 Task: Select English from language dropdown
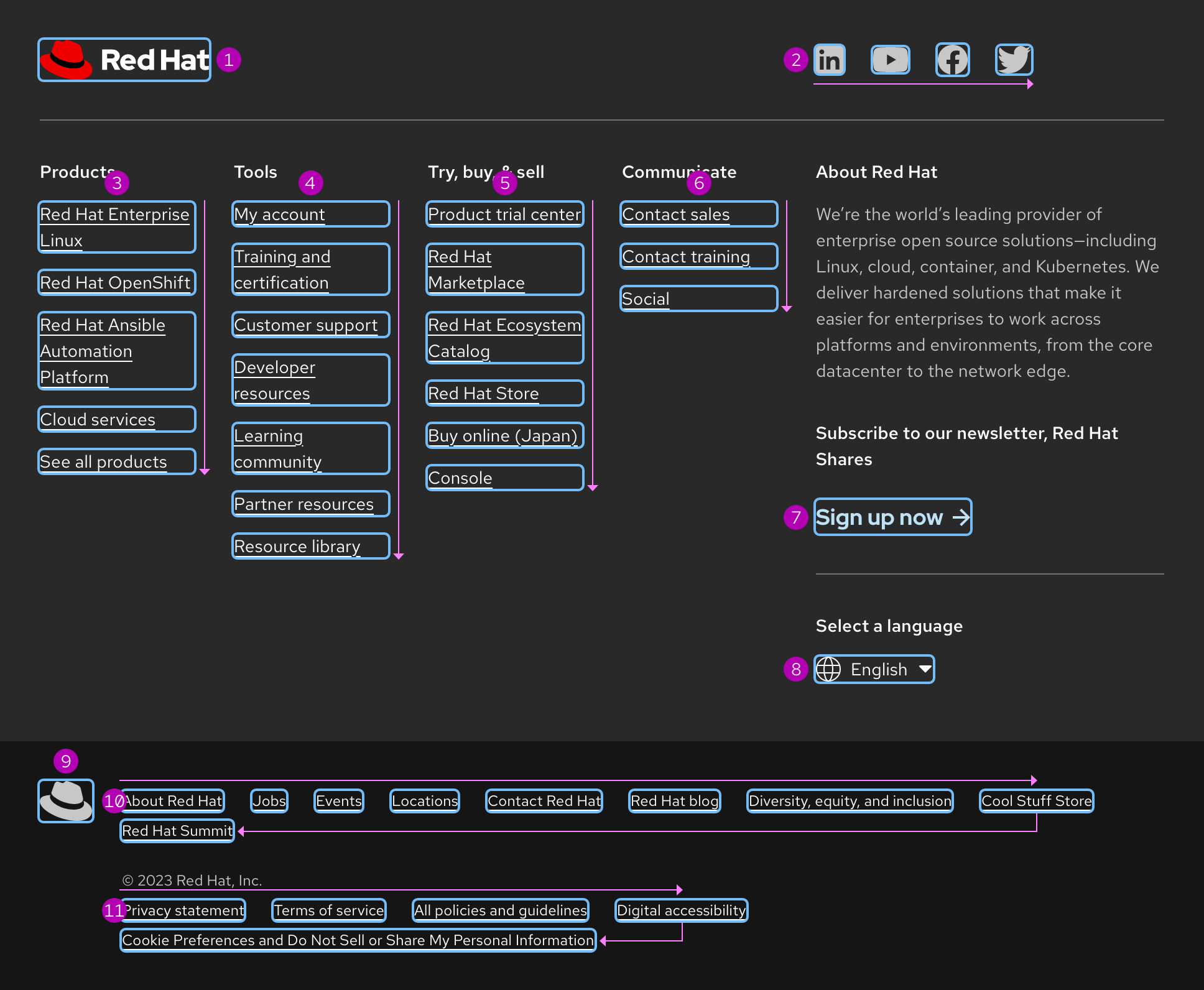click(875, 669)
